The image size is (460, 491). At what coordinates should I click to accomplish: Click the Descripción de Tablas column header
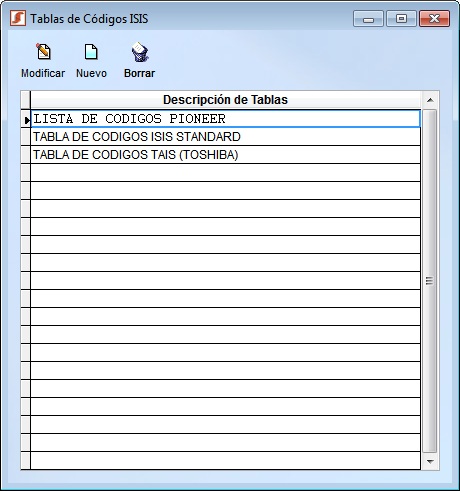click(x=225, y=100)
